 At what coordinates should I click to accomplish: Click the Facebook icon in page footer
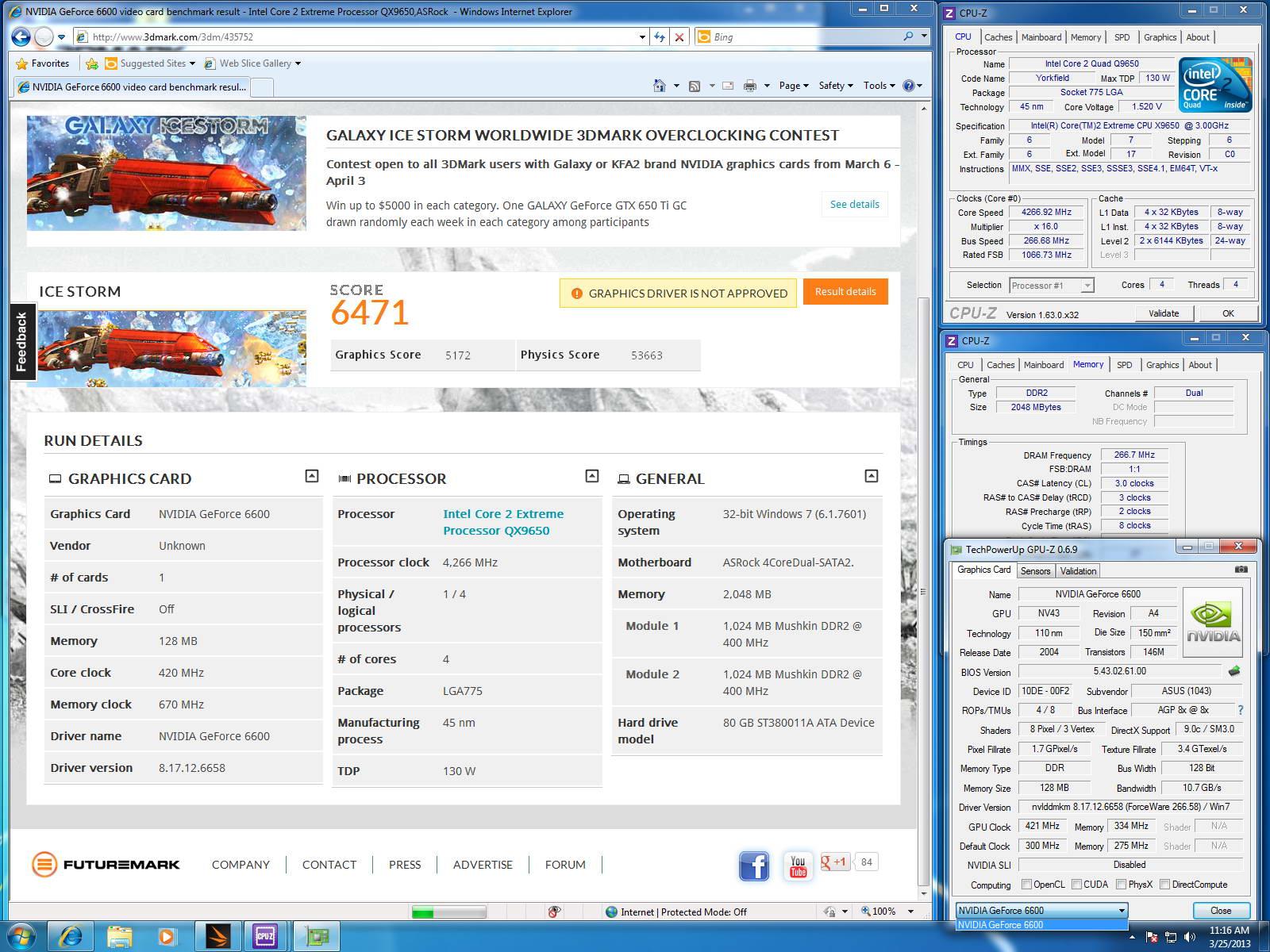pyautogui.click(x=754, y=866)
